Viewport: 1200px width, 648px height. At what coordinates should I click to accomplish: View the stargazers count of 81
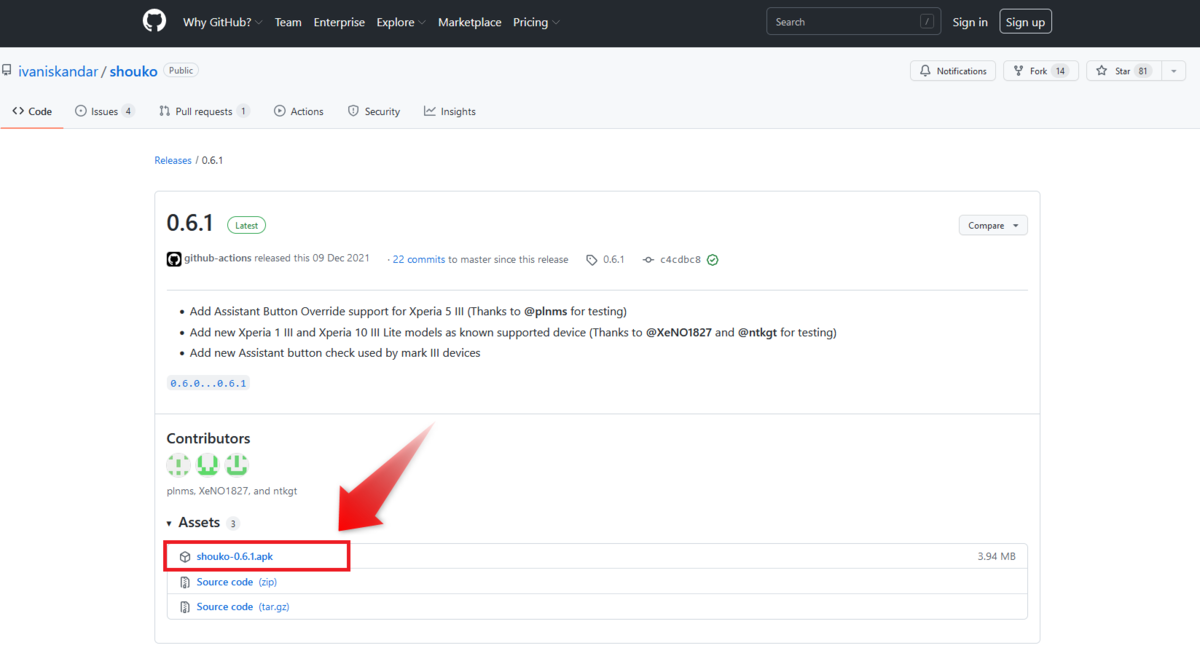click(1143, 71)
